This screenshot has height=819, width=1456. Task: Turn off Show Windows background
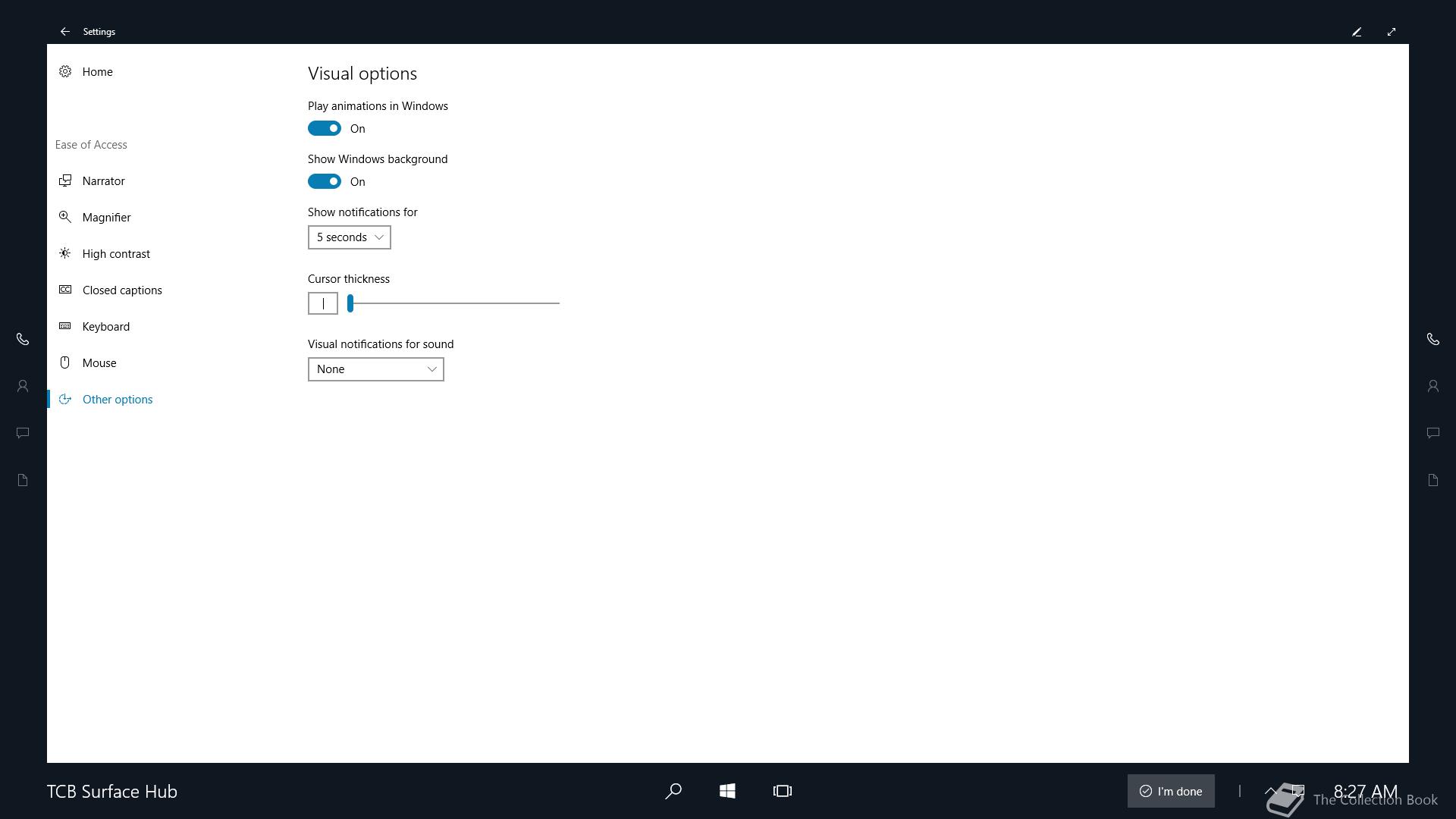[x=325, y=181]
